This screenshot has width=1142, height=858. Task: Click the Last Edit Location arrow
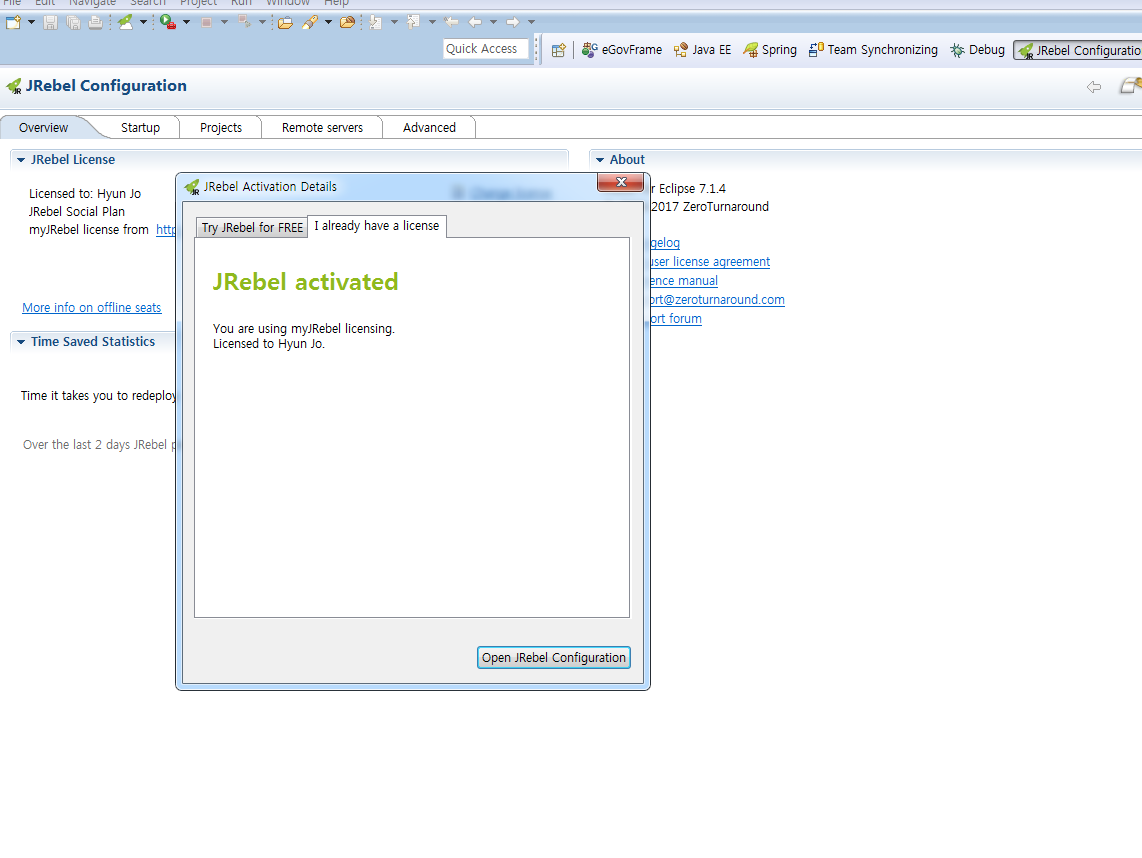pos(452,23)
